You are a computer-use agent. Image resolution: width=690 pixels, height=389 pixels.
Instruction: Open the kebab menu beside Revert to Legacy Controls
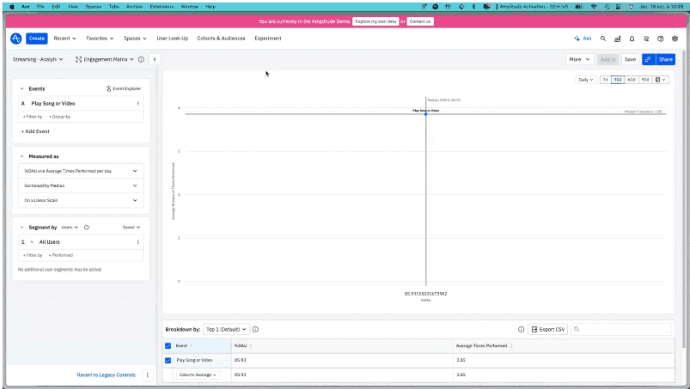147,375
